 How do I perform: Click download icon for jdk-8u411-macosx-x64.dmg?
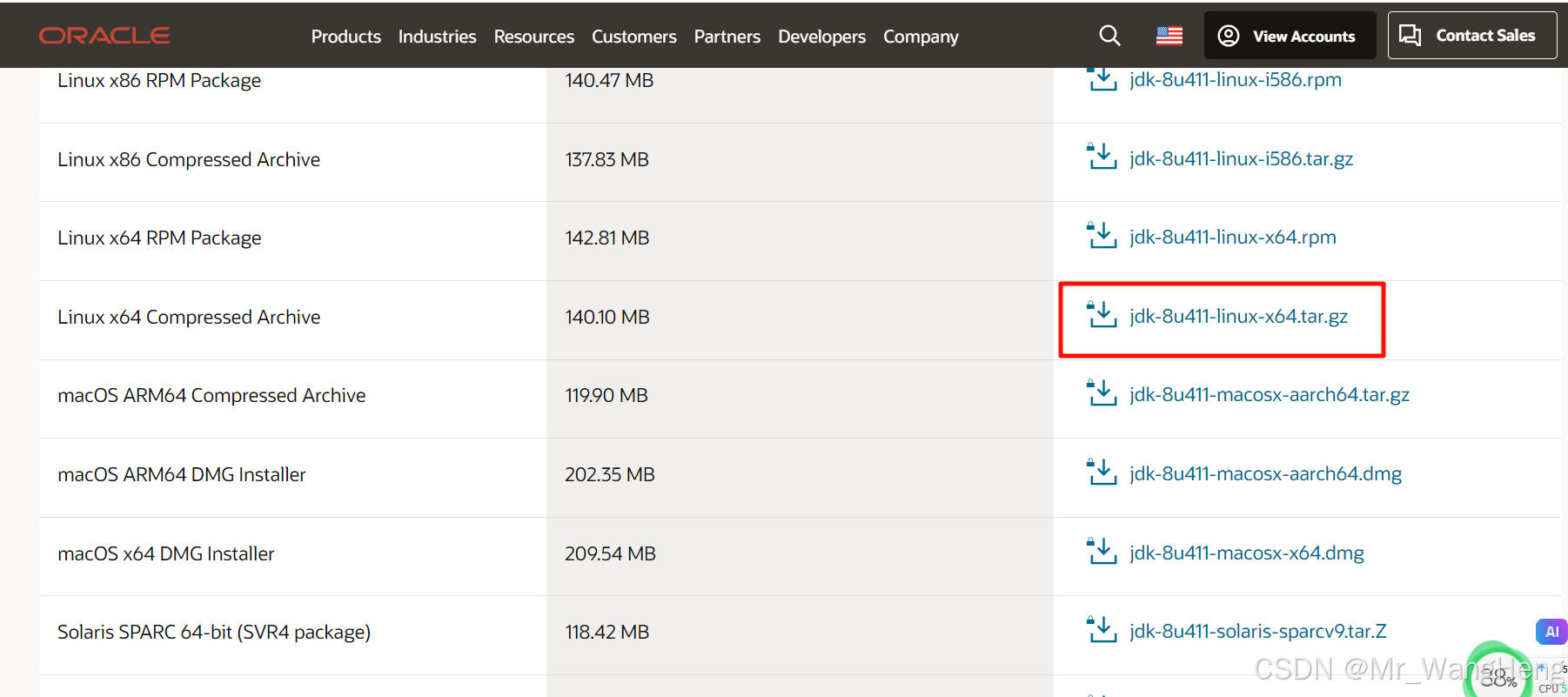point(1102,551)
